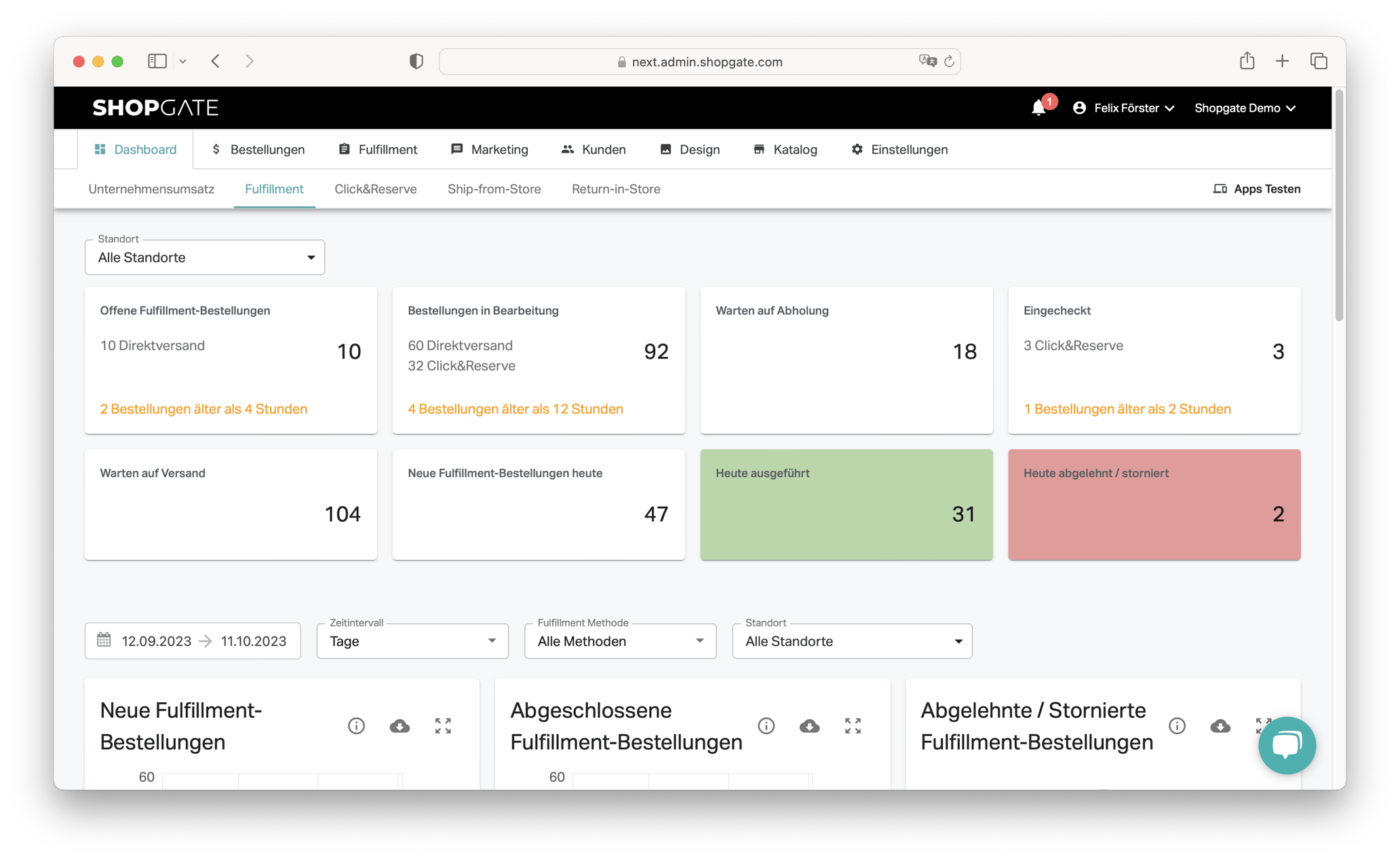Open the chat widget bubble
The image size is (1400, 861).
click(1286, 745)
